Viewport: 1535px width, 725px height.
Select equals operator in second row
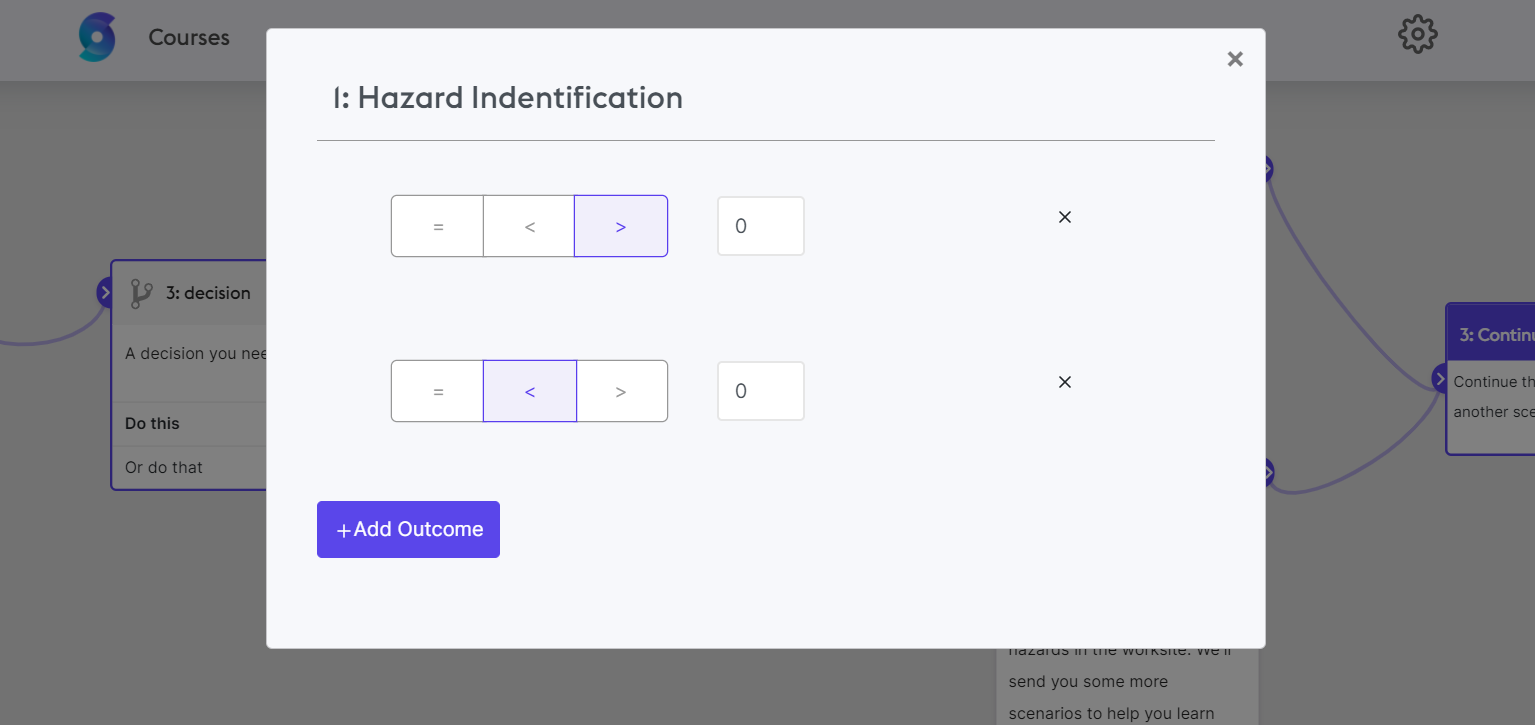438,391
